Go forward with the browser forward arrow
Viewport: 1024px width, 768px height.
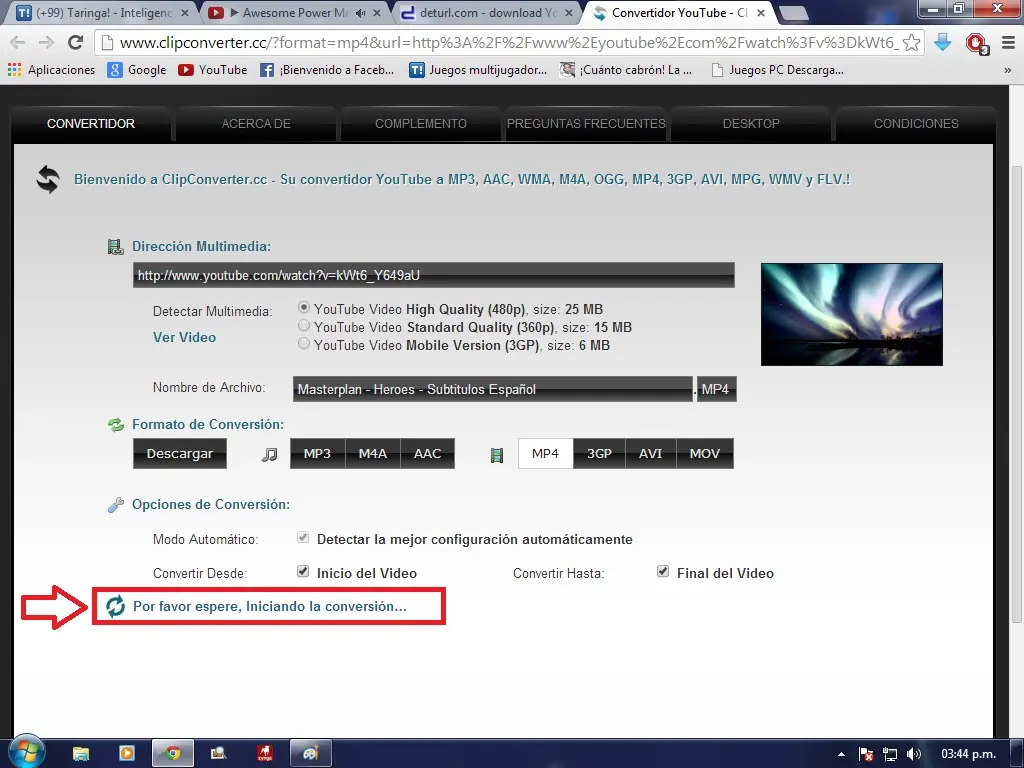[x=46, y=43]
